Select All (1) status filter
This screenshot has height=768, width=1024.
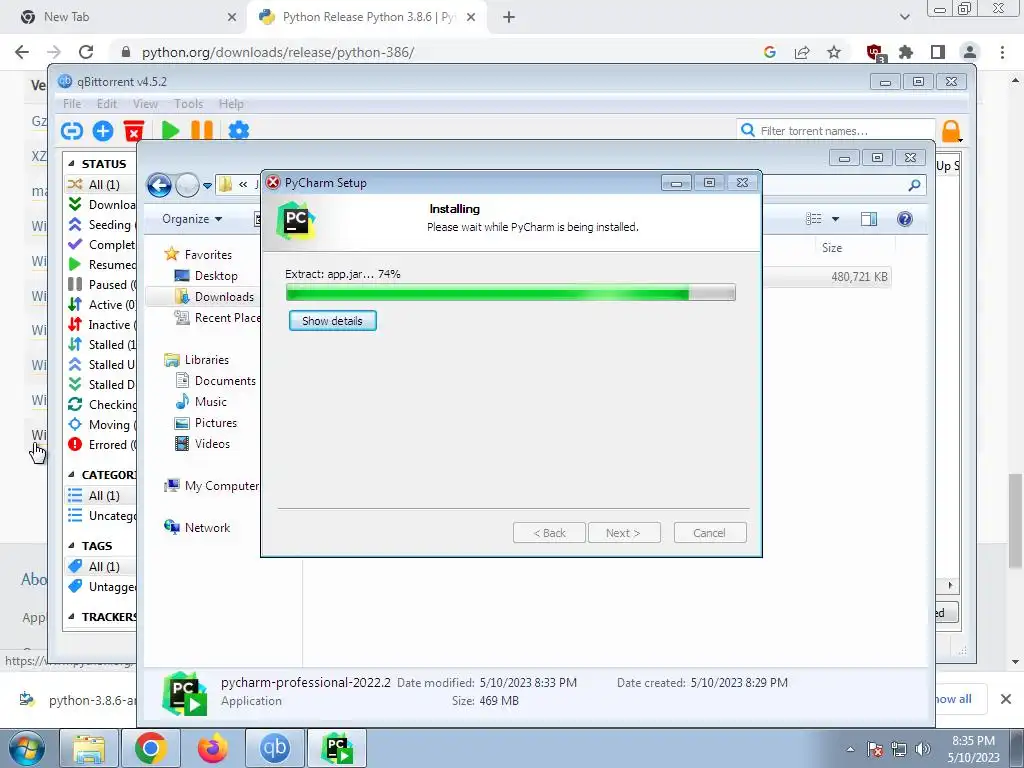tap(101, 185)
